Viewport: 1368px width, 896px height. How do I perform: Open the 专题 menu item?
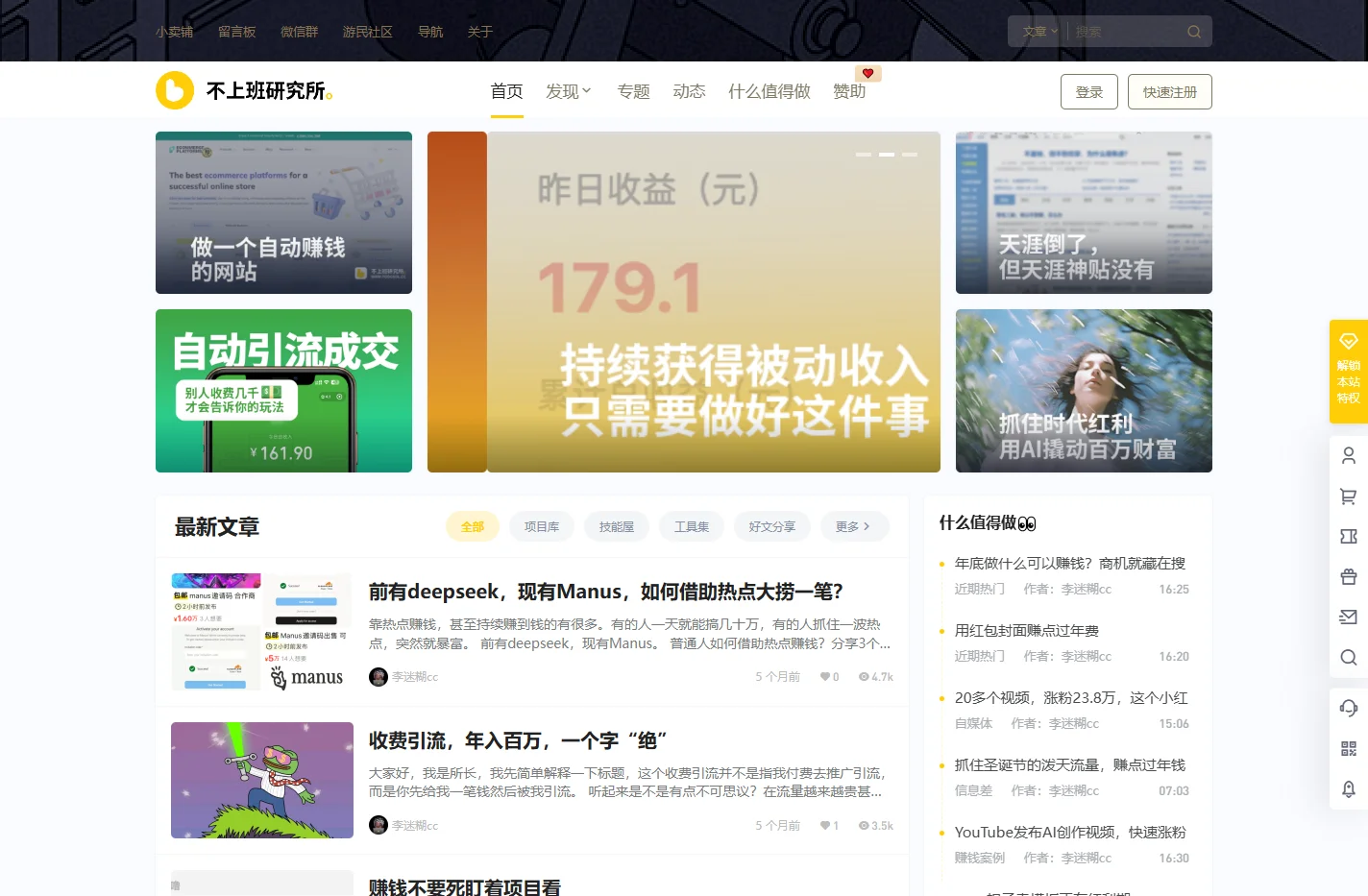pos(634,91)
